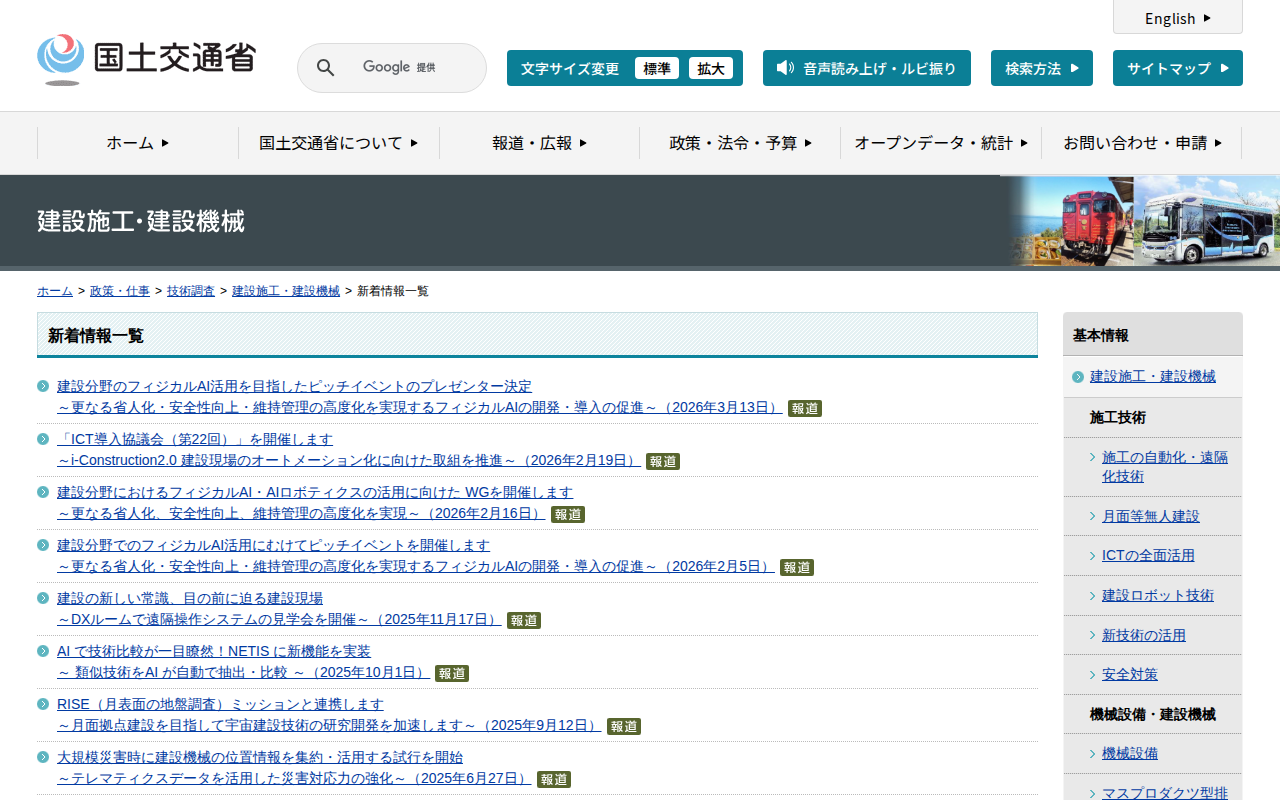This screenshot has width=1280, height=800.
Task: Set text size to 標準
Action: coord(656,68)
